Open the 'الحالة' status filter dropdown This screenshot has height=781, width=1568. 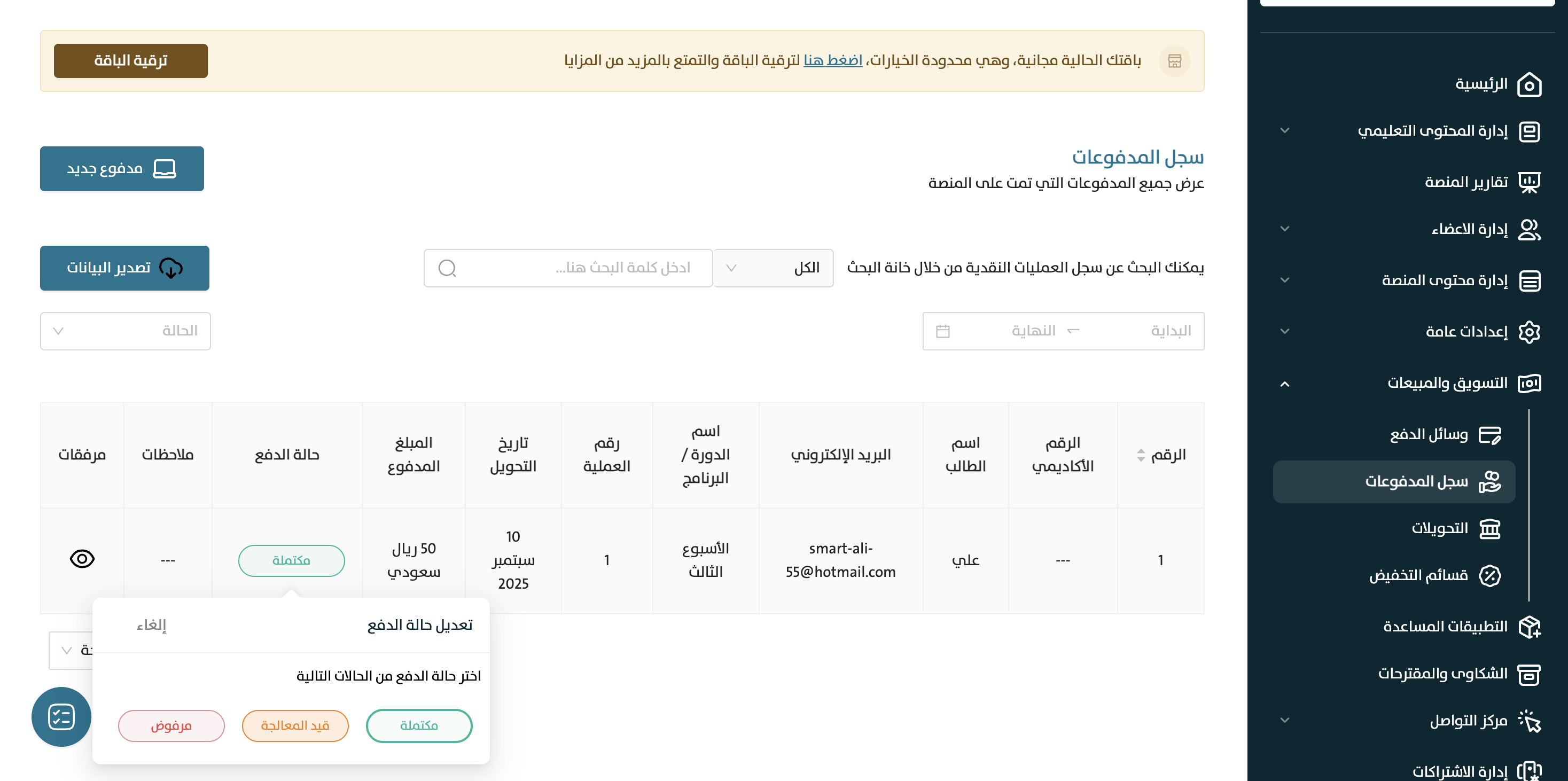126,331
